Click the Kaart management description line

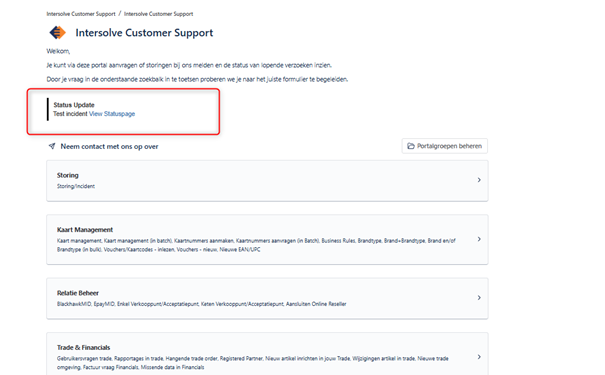click(x=256, y=245)
